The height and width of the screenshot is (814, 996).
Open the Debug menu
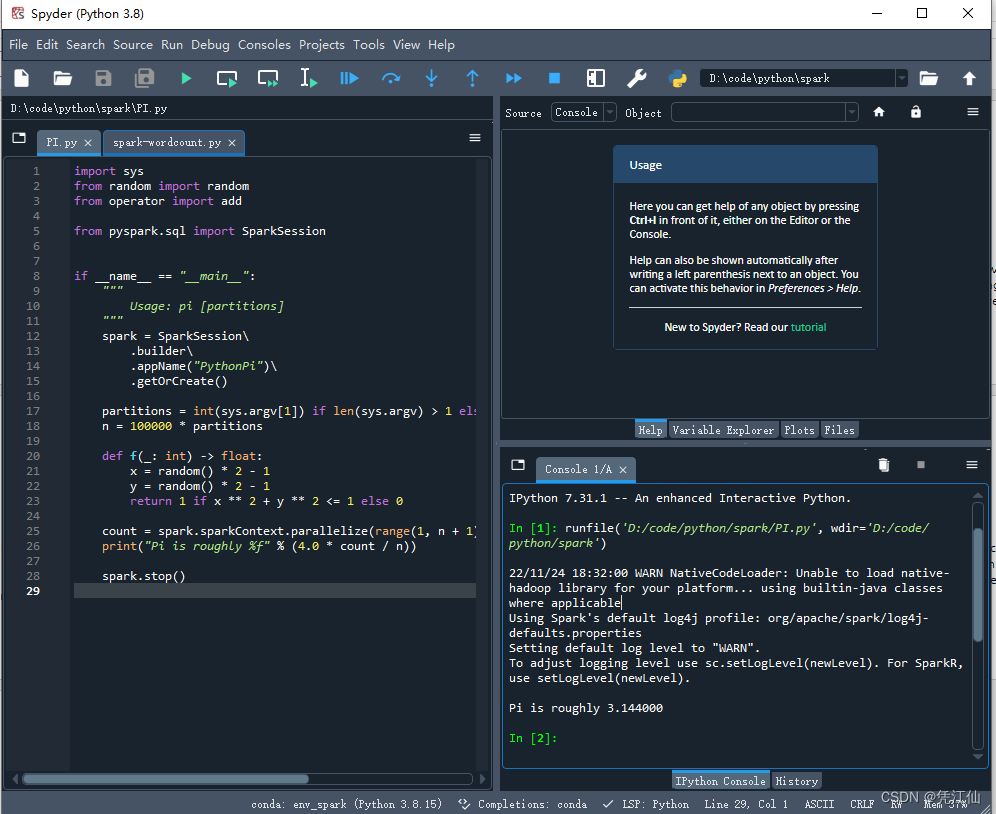(x=210, y=44)
